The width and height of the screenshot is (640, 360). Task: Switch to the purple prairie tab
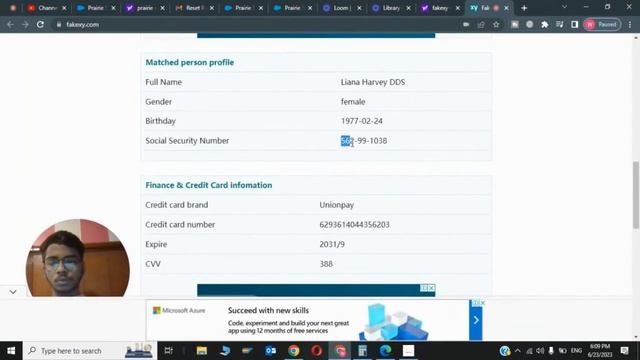click(145, 8)
